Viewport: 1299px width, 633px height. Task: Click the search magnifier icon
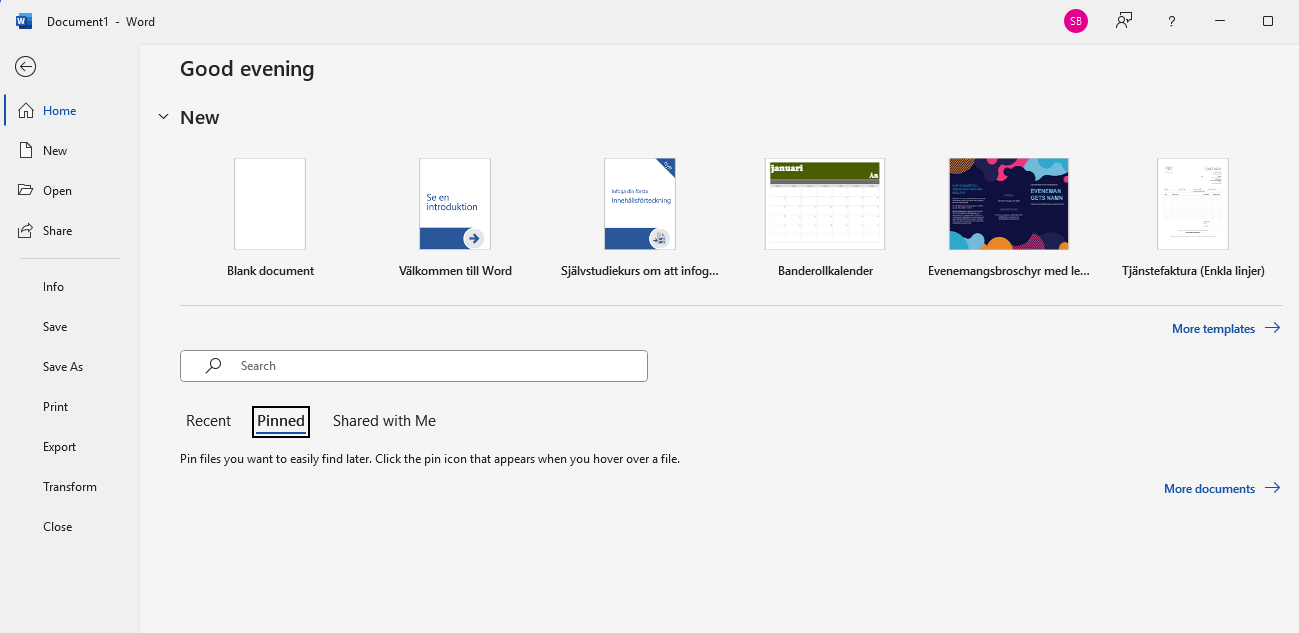click(213, 366)
